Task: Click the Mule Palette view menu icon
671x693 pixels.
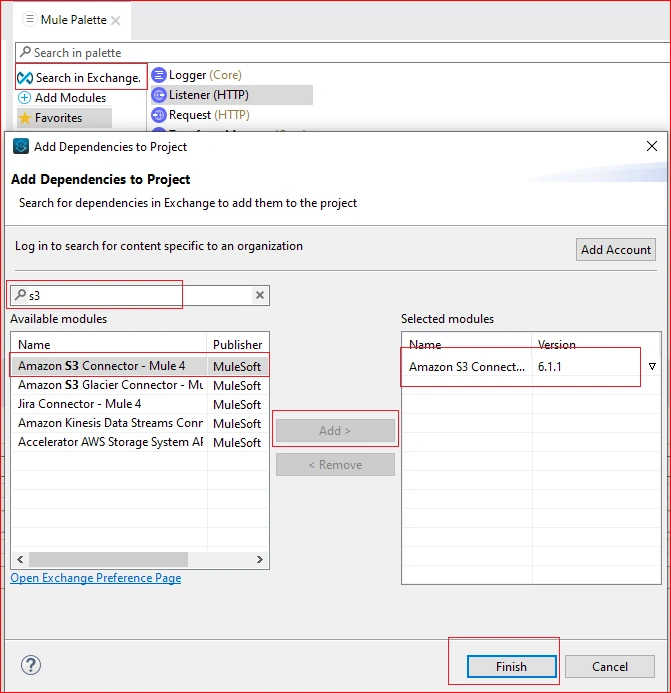Action: pos(30,19)
